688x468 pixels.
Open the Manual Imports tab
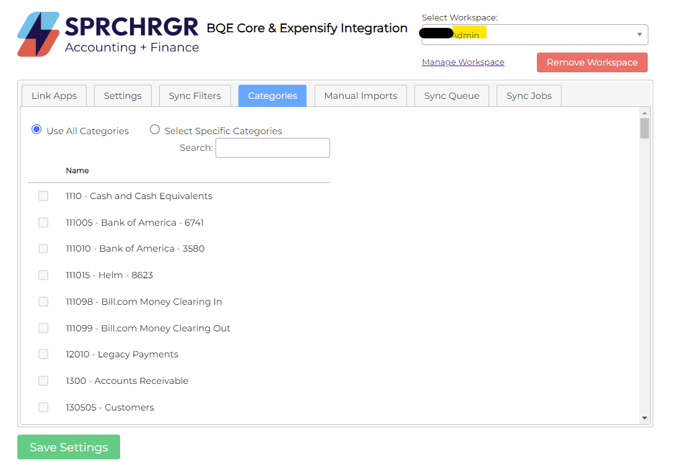[x=360, y=96]
